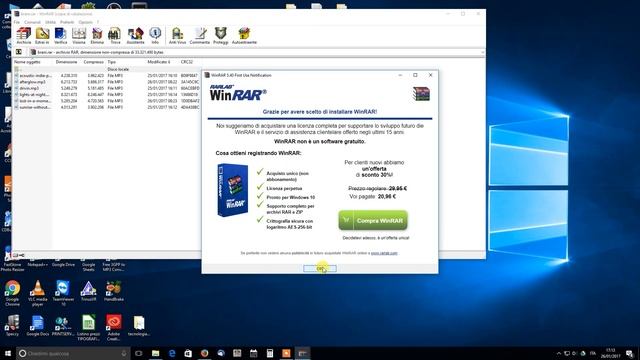The width and height of the screenshot is (640, 360).
Task: Click the bottom button in the notification dialog
Action: click(320, 268)
